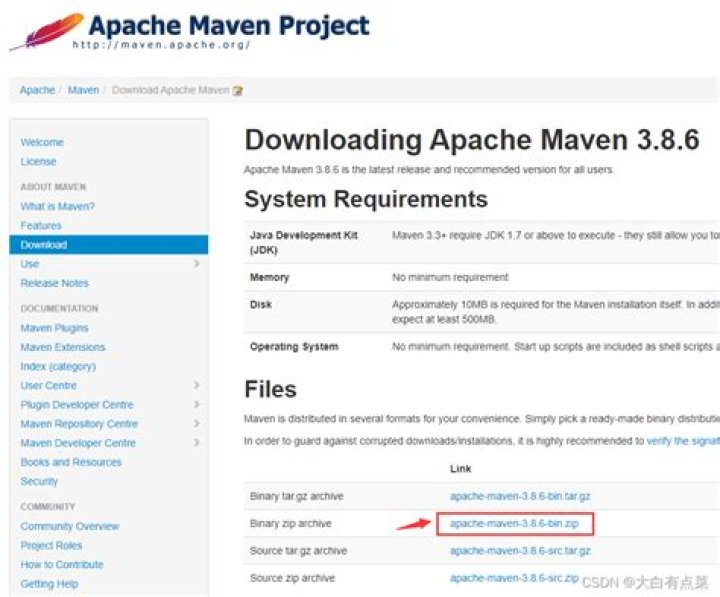This screenshot has width=720, height=597.
Task: Select the highlighted Download sidebar item
Action: click(x=108, y=245)
